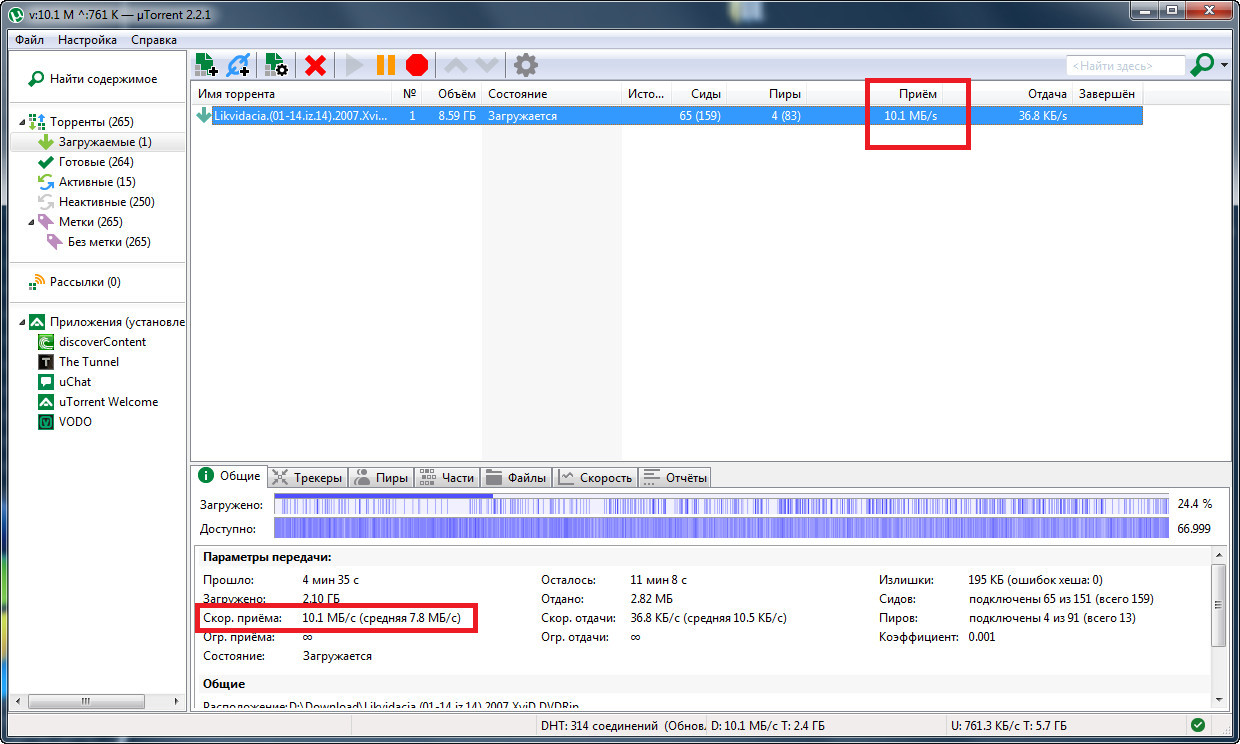The image size is (1240, 744).
Task: Switch to the Файлы tab
Action: pos(517,477)
